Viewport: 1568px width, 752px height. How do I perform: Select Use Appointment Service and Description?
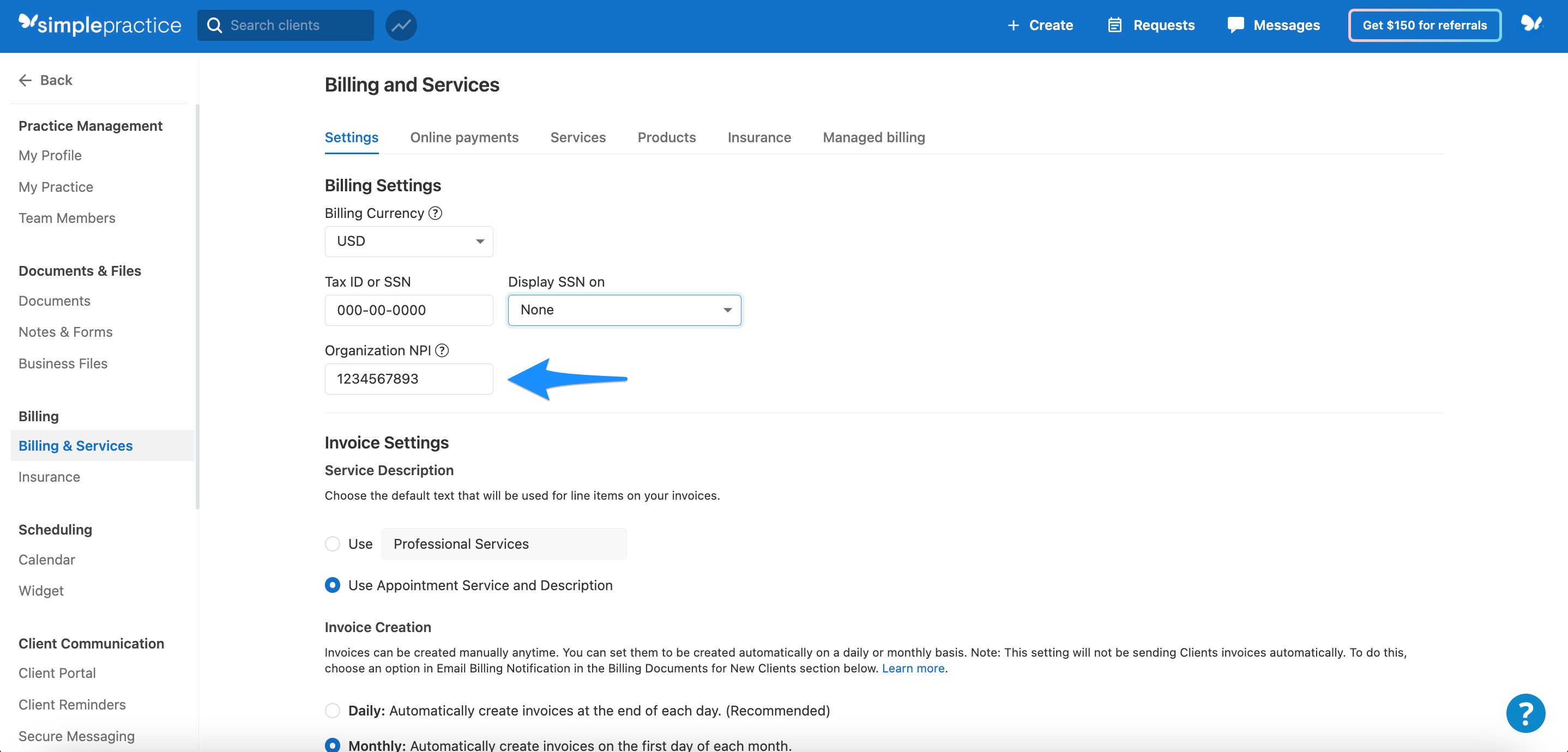pos(331,585)
